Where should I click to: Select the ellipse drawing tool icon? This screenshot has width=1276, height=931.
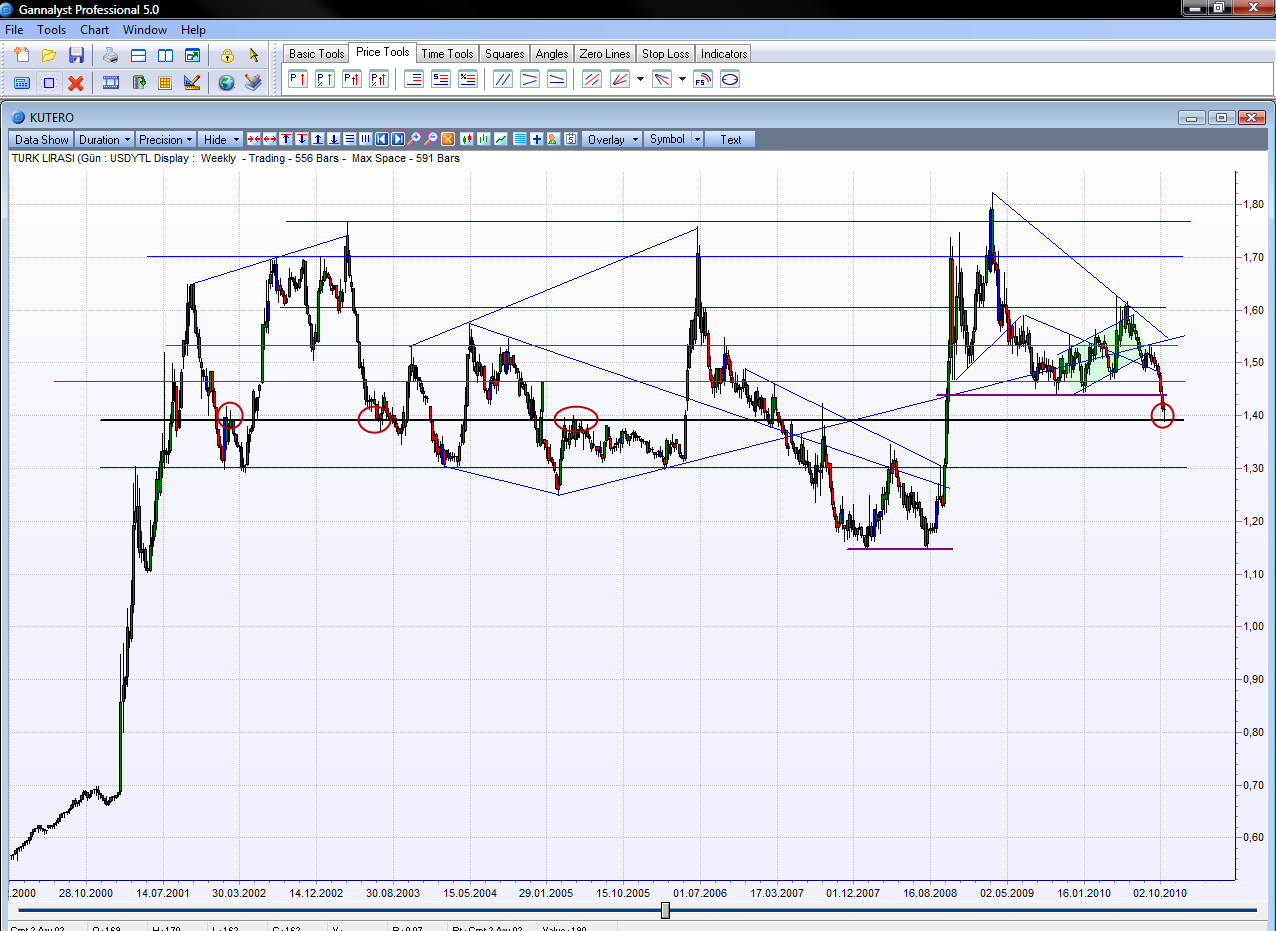[x=730, y=79]
